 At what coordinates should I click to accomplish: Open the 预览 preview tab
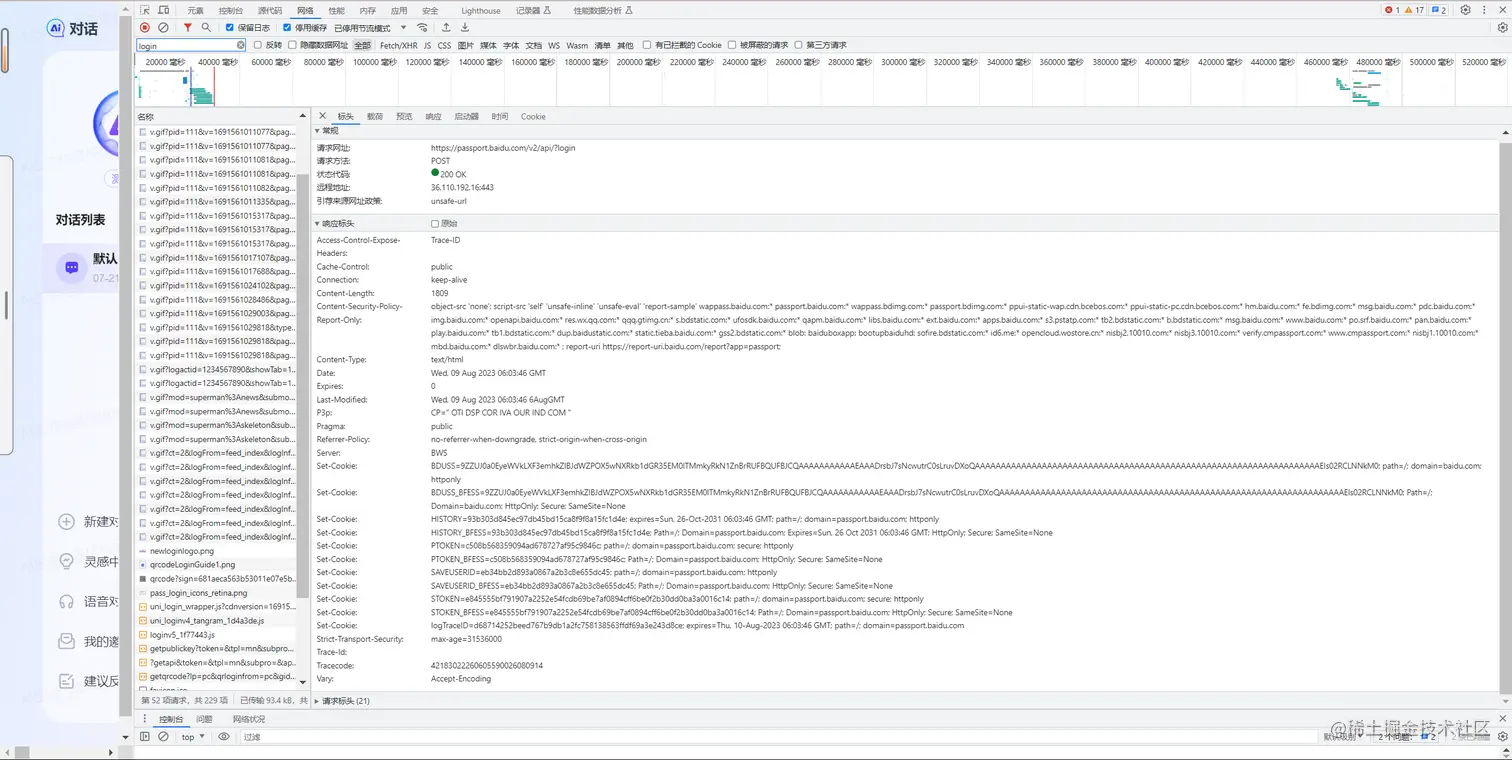(x=404, y=116)
